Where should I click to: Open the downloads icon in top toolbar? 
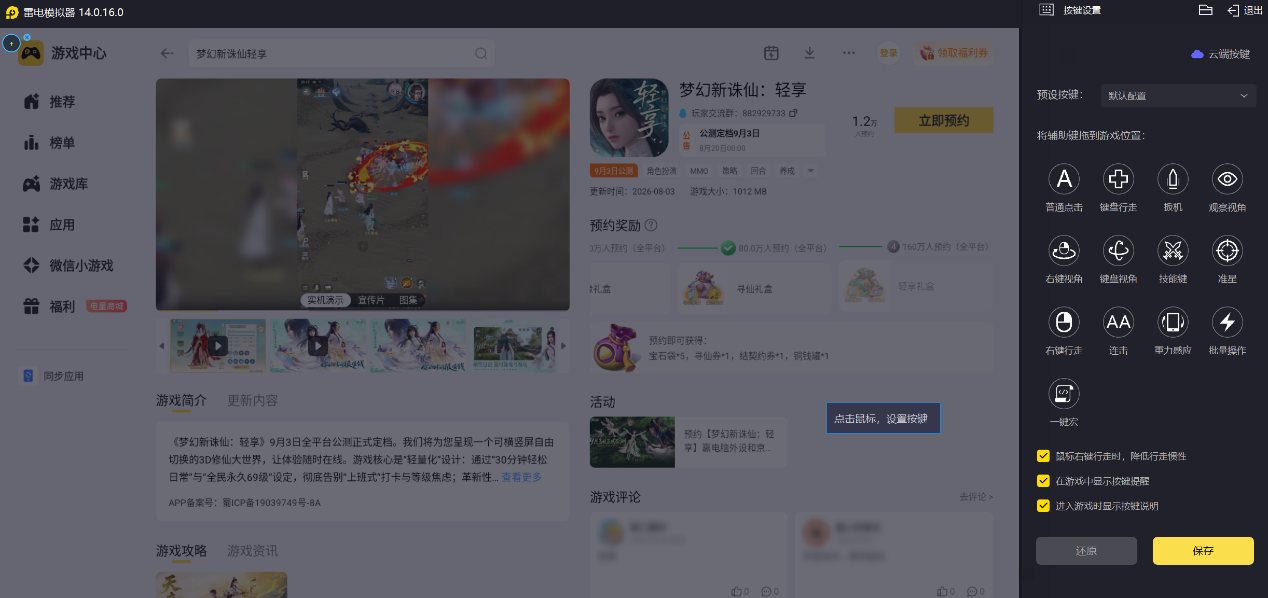pos(810,53)
